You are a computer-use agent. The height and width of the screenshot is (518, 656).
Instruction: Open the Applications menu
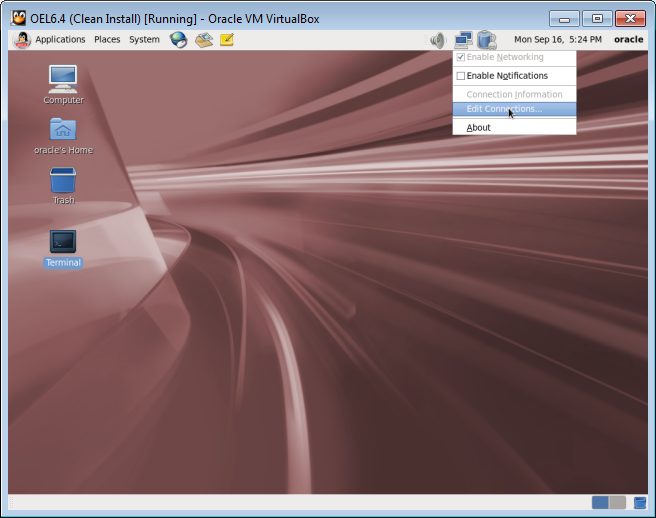60,39
